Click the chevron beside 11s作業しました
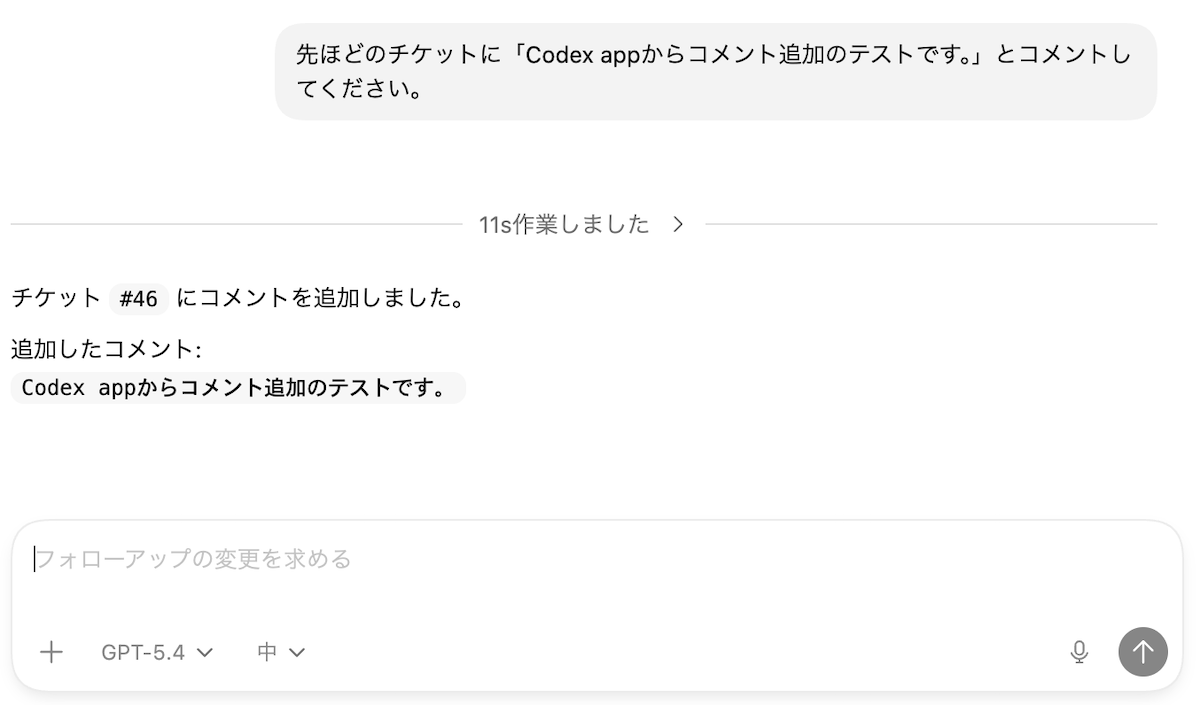 678,224
